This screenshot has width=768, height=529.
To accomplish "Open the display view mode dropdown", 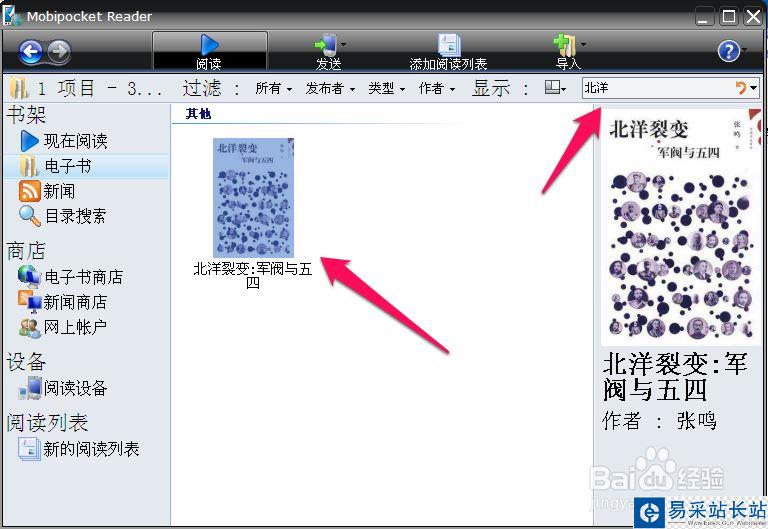I will (x=555, y=88).
